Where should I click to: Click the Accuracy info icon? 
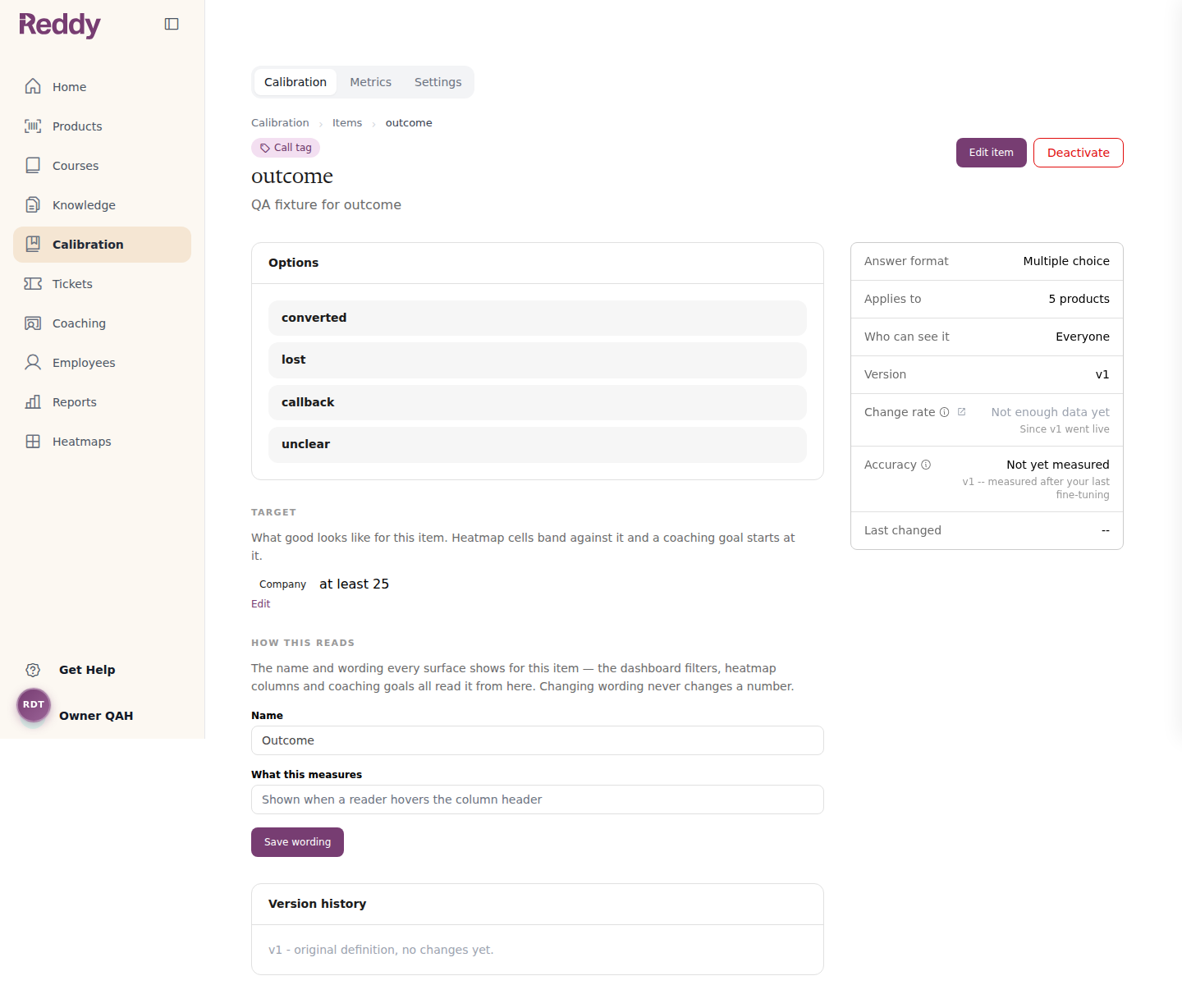(x=926, y=465)
